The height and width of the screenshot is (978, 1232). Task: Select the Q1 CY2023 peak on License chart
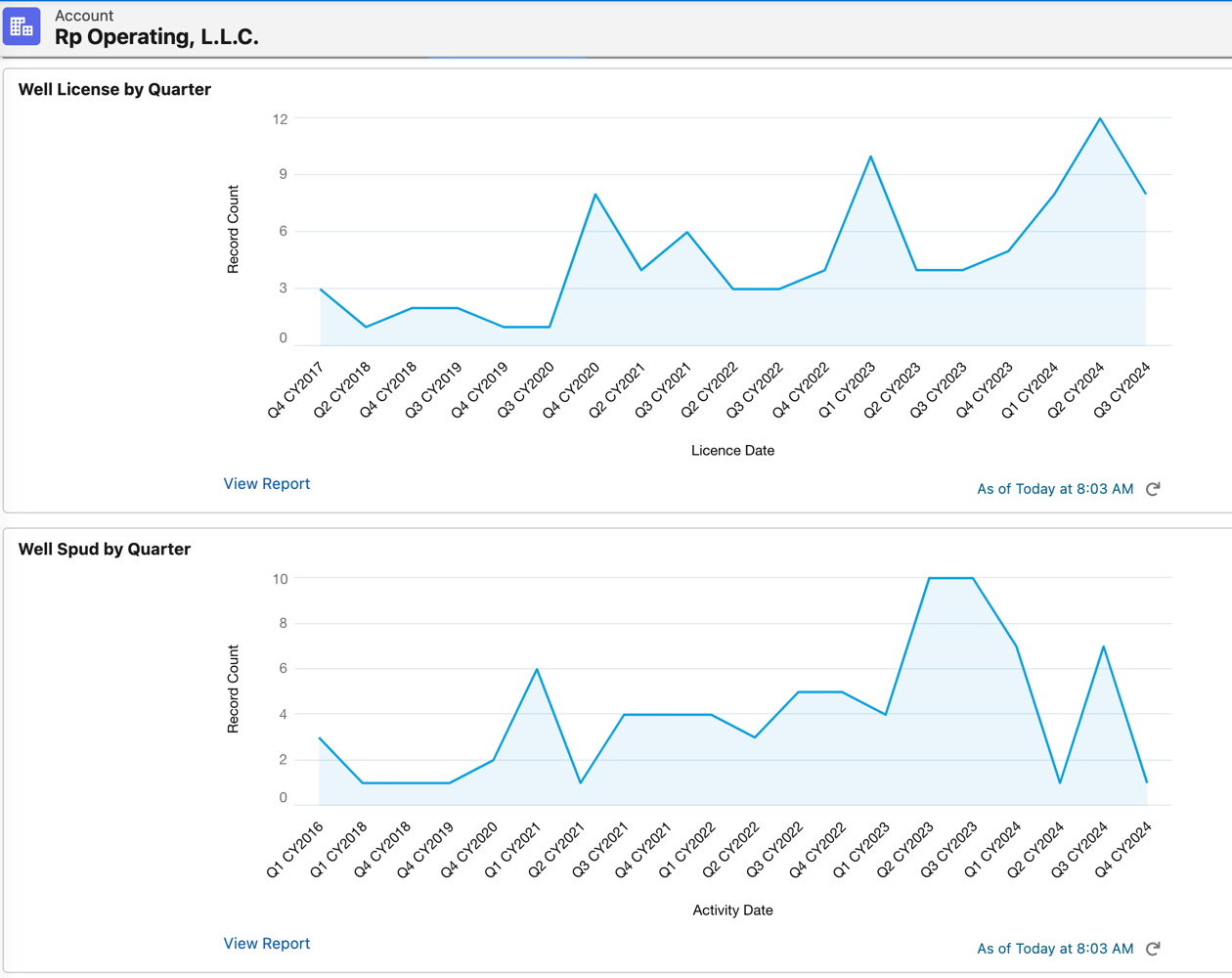(x=870, y=156)
